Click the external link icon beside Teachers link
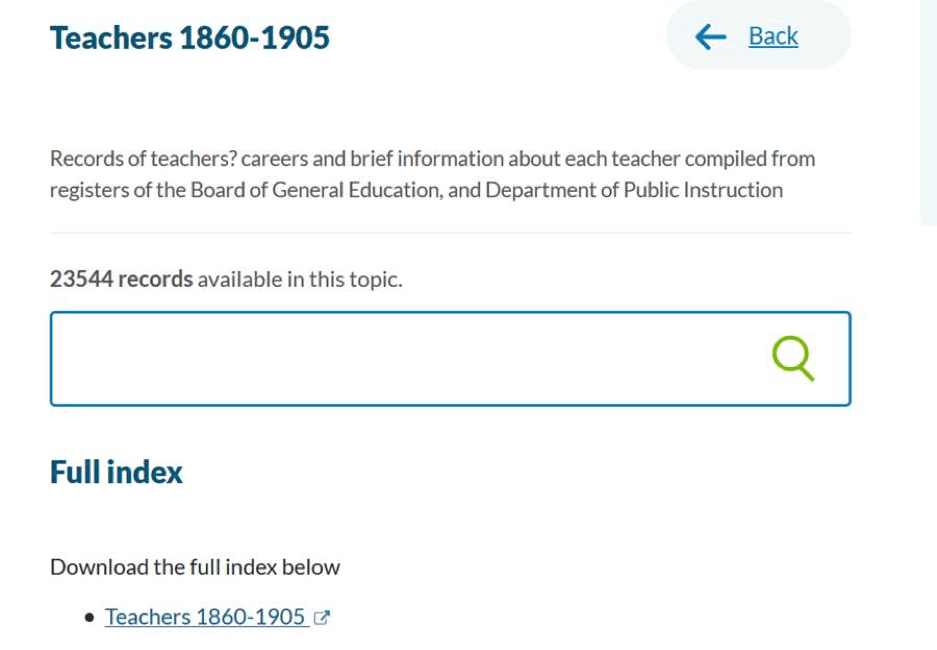937x650 pixels. click(321, 618)
